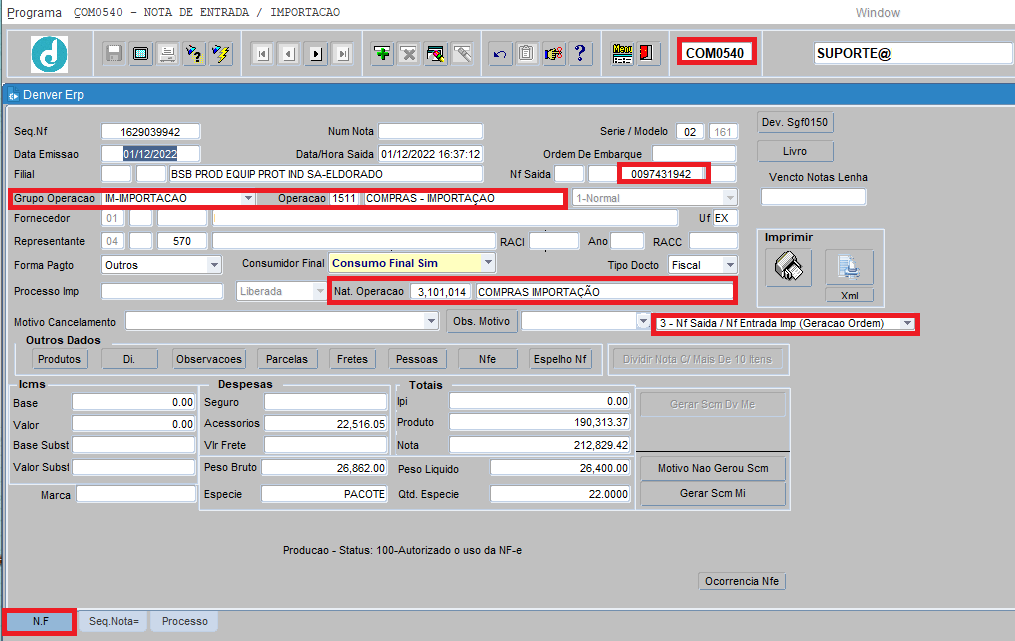The height and width of the screenshot is (641, 1015).
Task: Click the Execute Query lightning icon
Action: tap(221, 54)
